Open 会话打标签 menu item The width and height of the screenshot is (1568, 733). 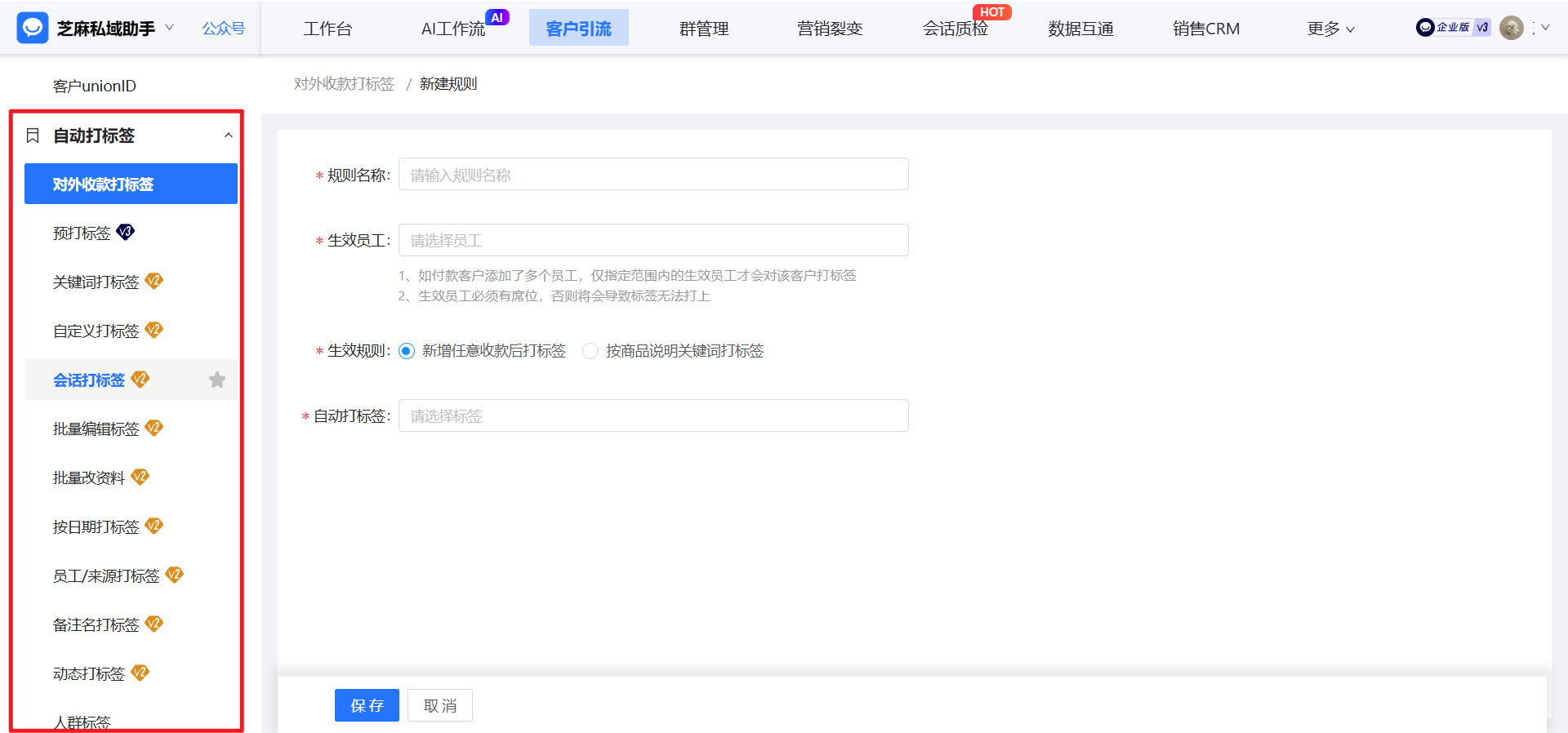89,380
